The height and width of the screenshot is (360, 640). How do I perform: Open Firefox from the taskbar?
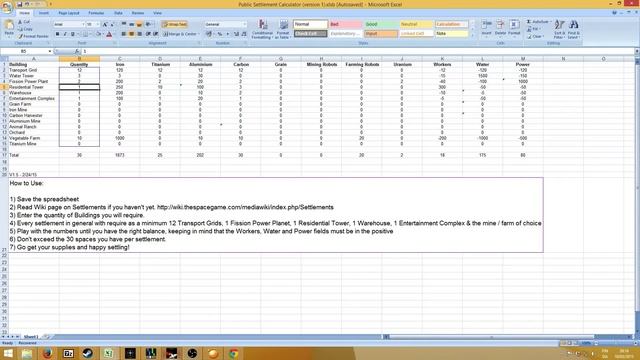pyautogui.click(x=47, y=353)
